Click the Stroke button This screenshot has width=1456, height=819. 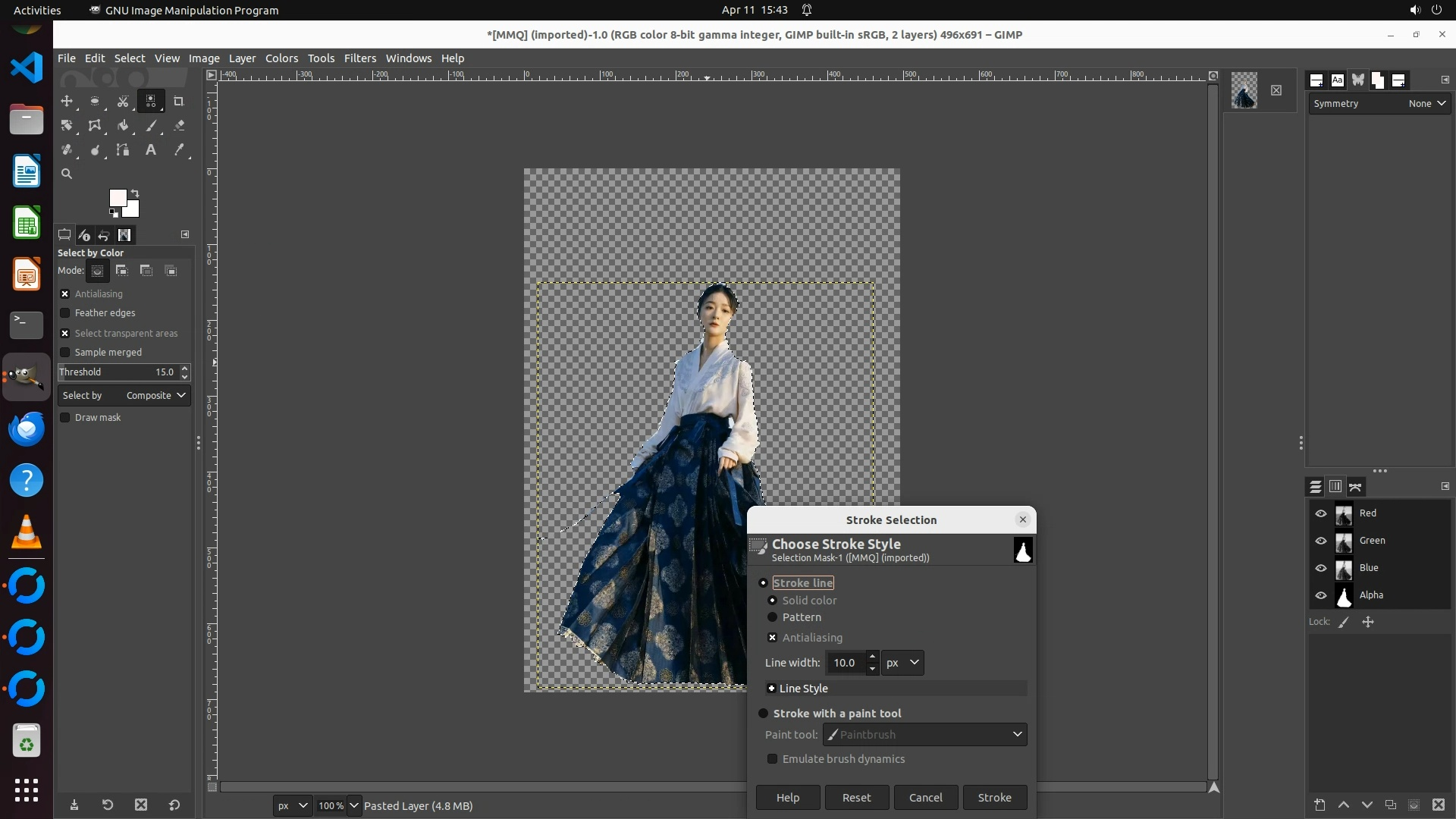[x=994, y=798]
